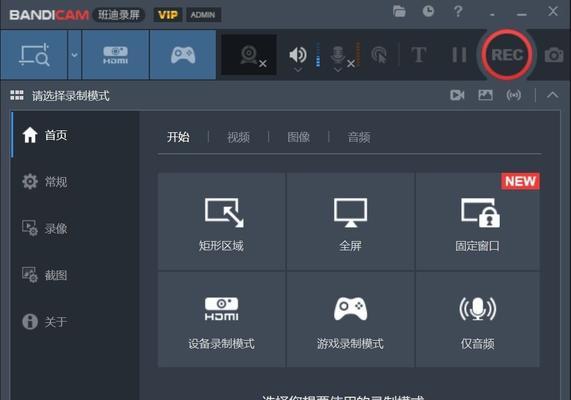Expand microphone settings chevron below mic icon
The image size is (571, 400).
(x=338, y=70)
